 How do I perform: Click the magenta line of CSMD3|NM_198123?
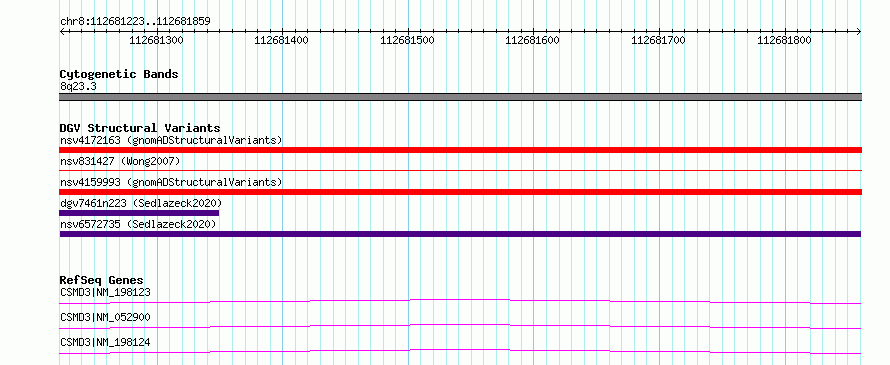click(x=460, y=301)
